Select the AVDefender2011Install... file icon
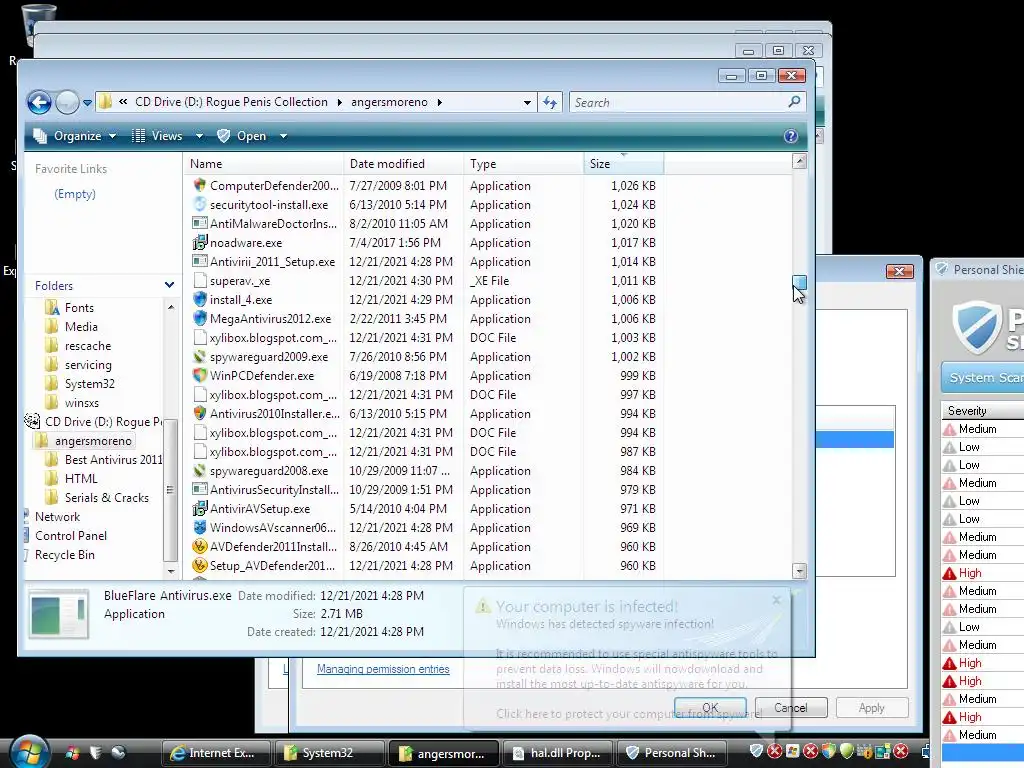This screenshot has width=1024, height=768. point(200,547)
